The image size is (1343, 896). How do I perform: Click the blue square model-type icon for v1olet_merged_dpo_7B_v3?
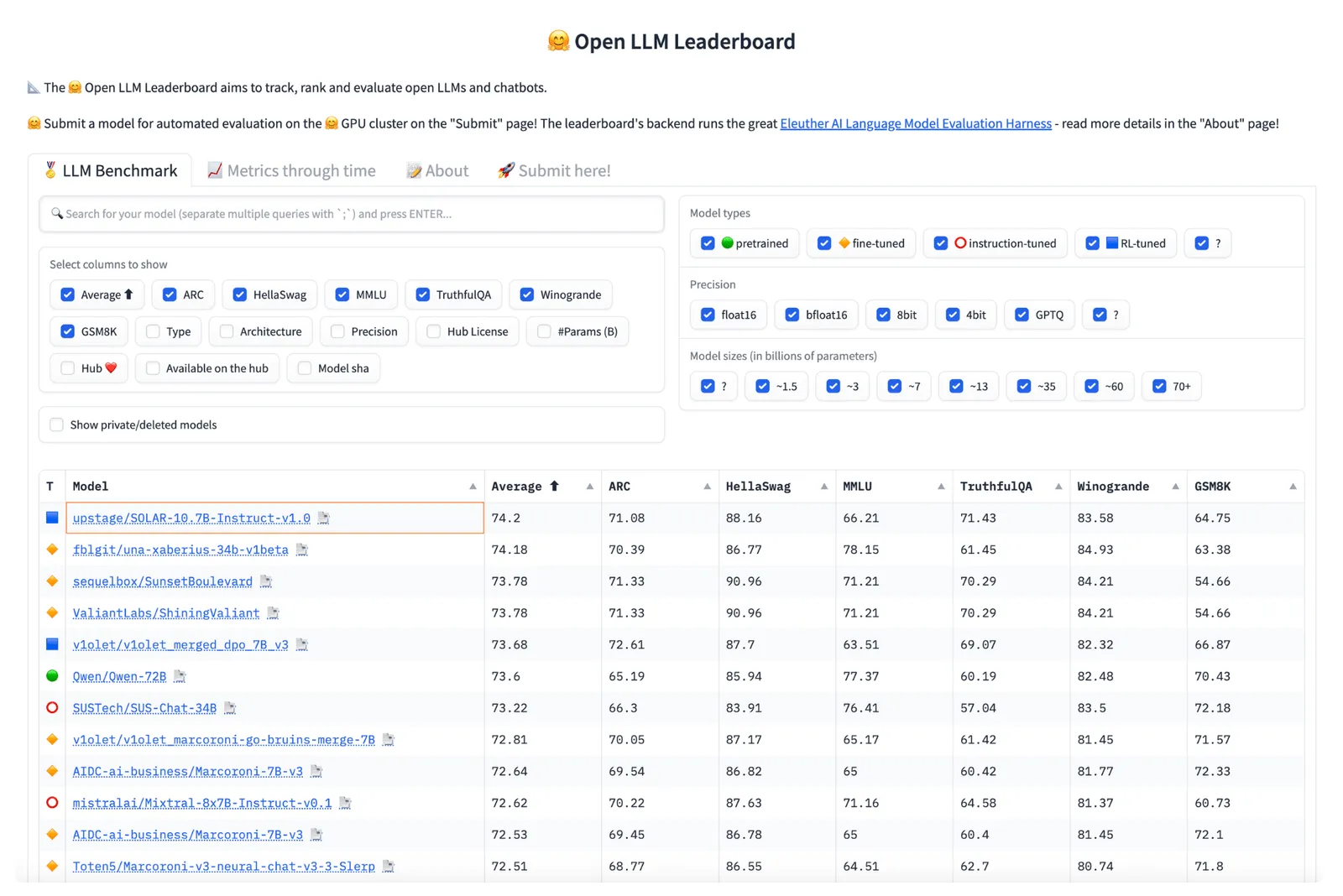[x=51, y=644]
